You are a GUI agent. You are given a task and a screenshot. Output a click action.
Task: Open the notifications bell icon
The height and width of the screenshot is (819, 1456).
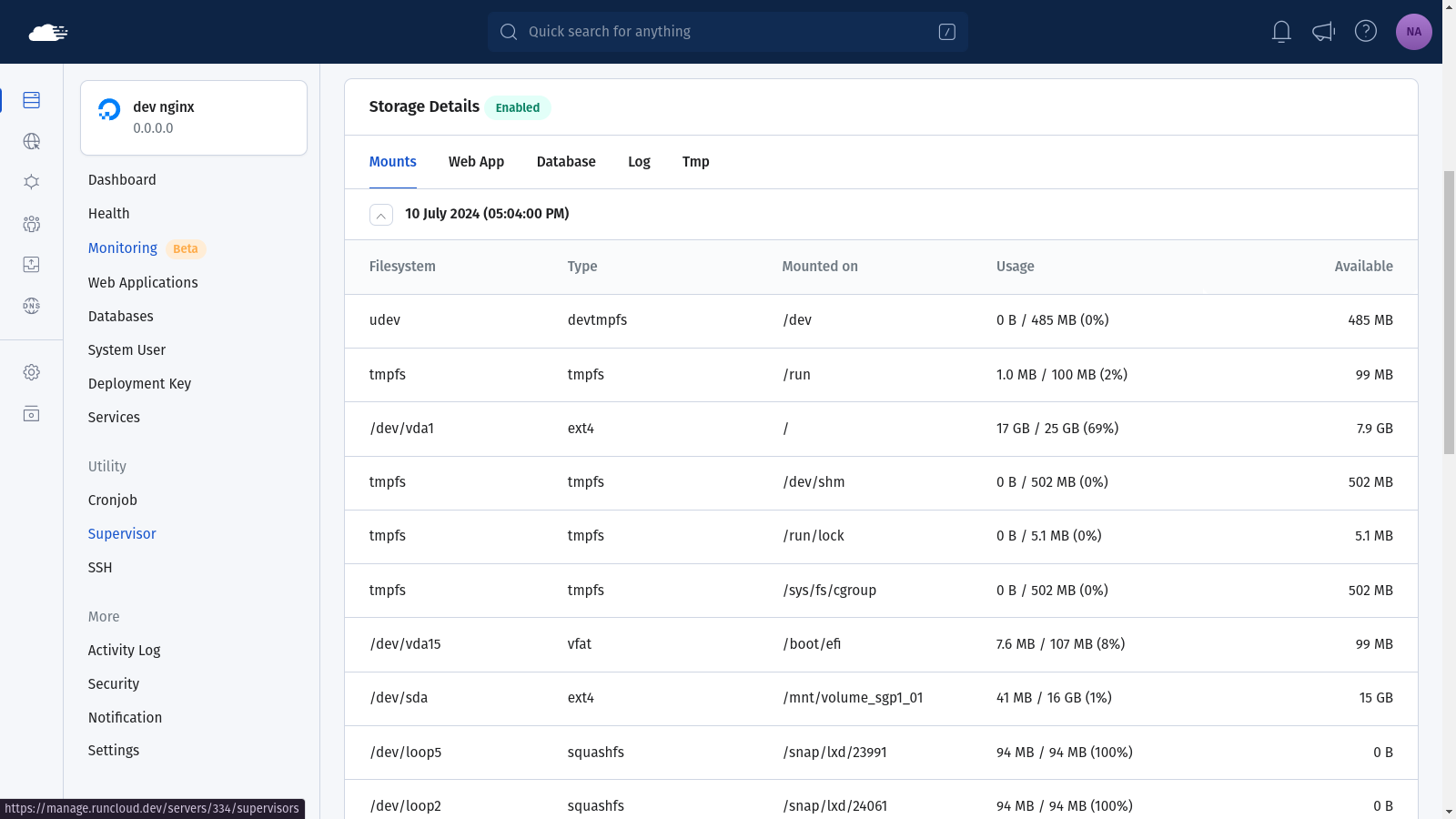pyautogui.click(x=1281, y=32)
